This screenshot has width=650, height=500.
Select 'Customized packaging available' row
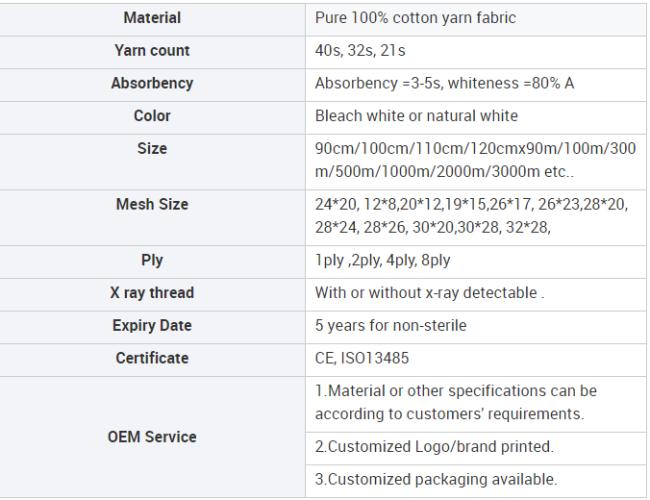[476, 481]
